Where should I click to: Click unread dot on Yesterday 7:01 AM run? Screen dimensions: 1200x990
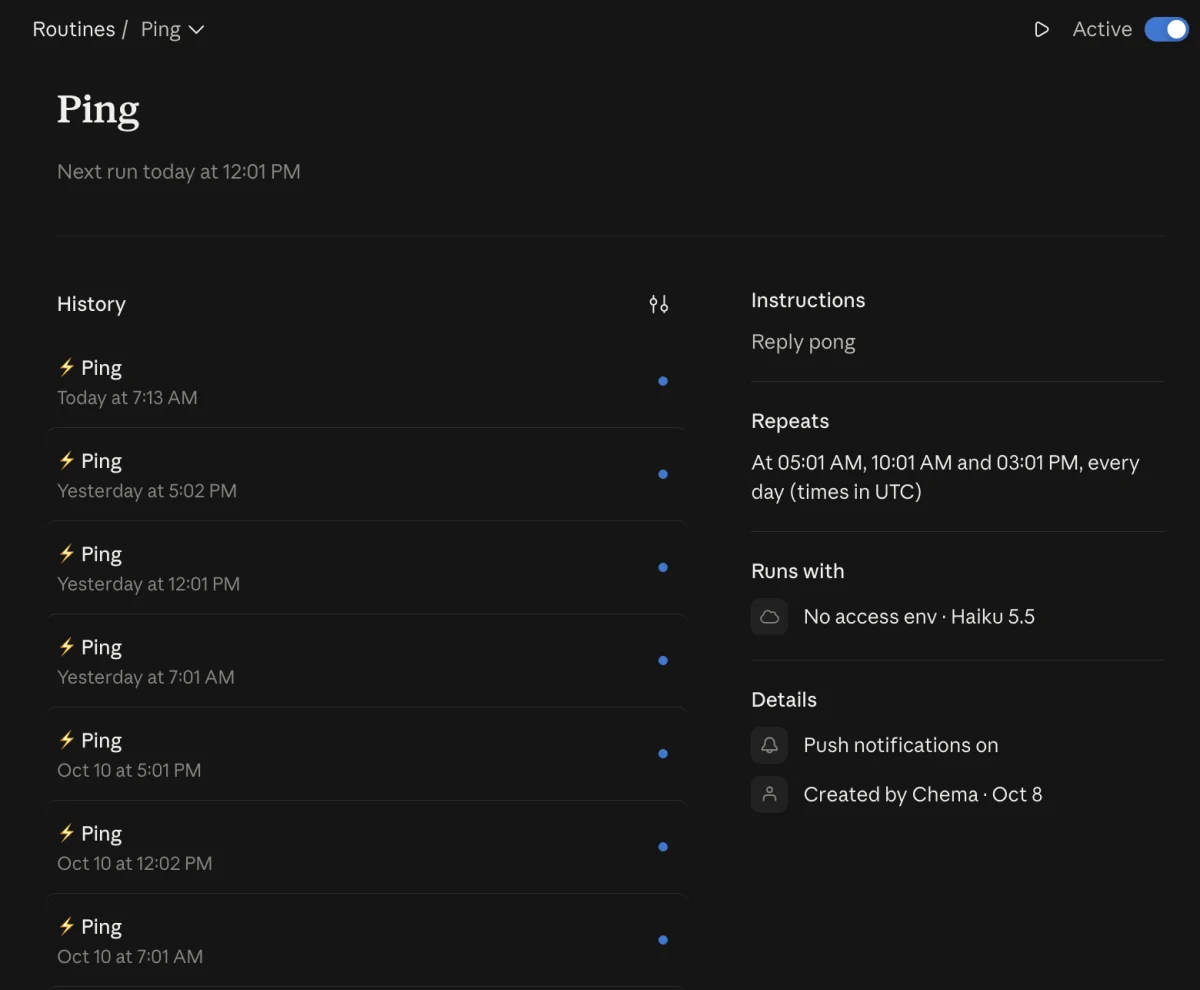pyautogui.click(x=663, y=660)
